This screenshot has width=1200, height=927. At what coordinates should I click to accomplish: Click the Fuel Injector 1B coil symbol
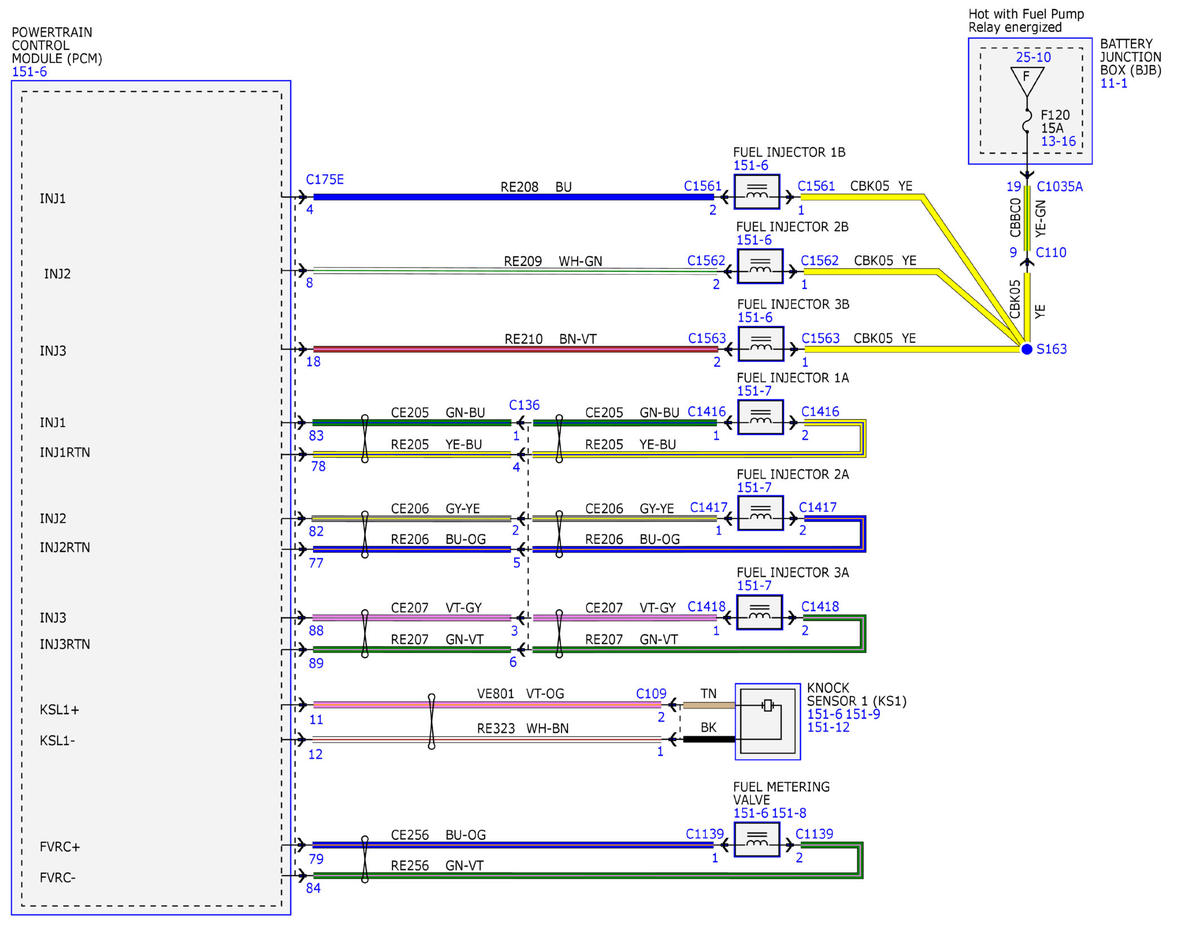pyautogui.click(x=758, y=192)
